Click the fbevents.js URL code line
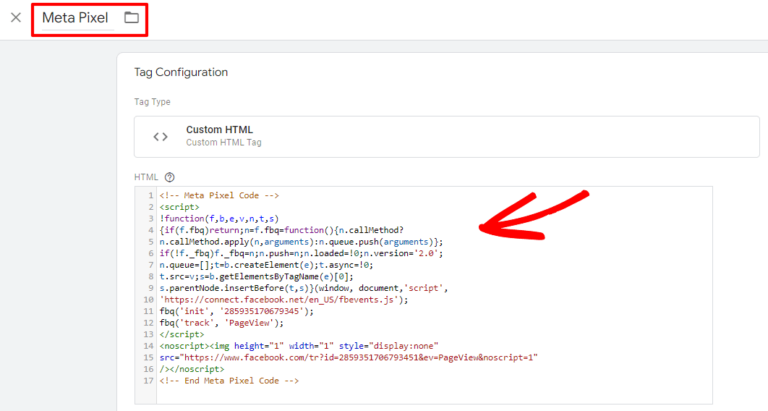Screen dimensions: 768x411 point(284,300)
